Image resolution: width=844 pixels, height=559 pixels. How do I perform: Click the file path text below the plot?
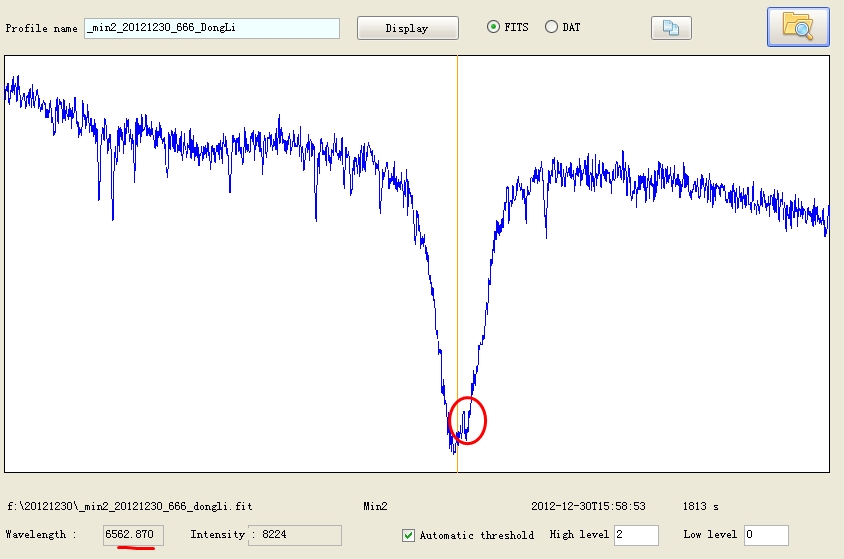(130, 507)
